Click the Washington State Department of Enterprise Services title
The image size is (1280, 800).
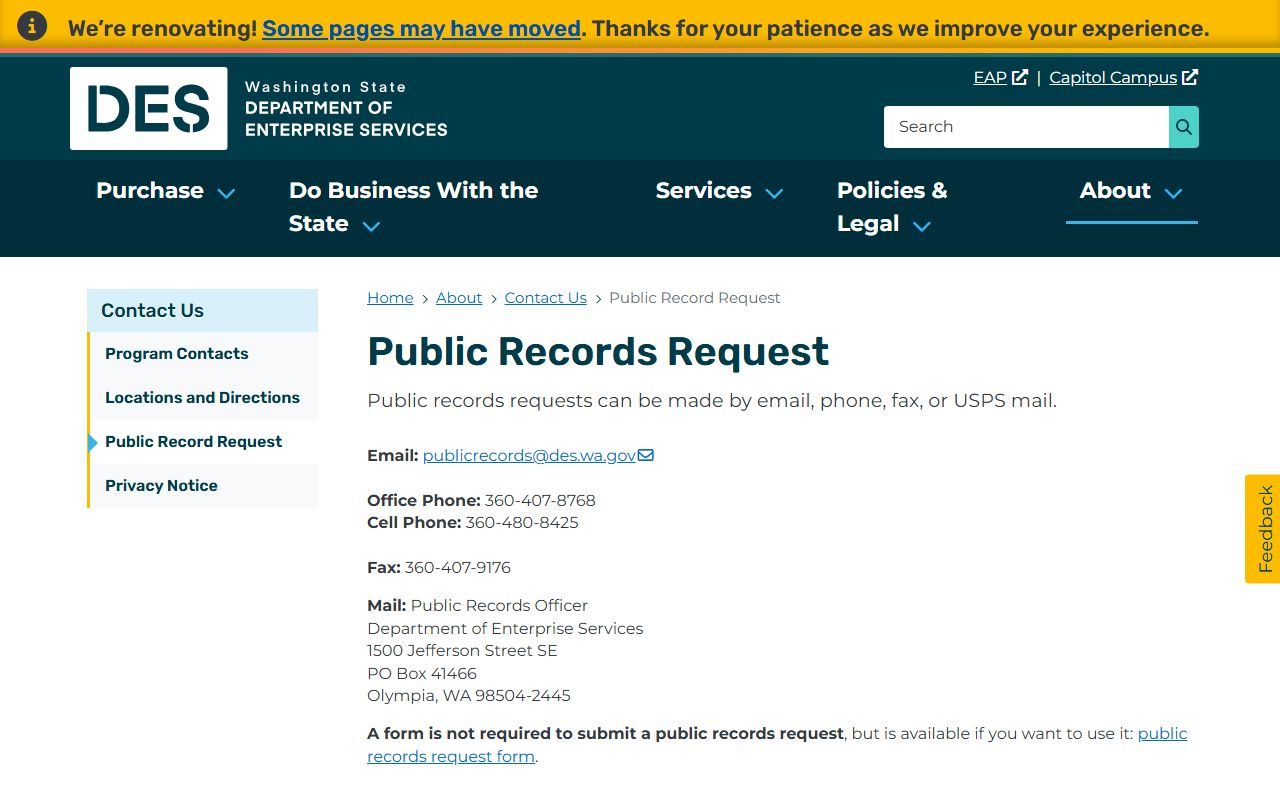click(346, 109)
